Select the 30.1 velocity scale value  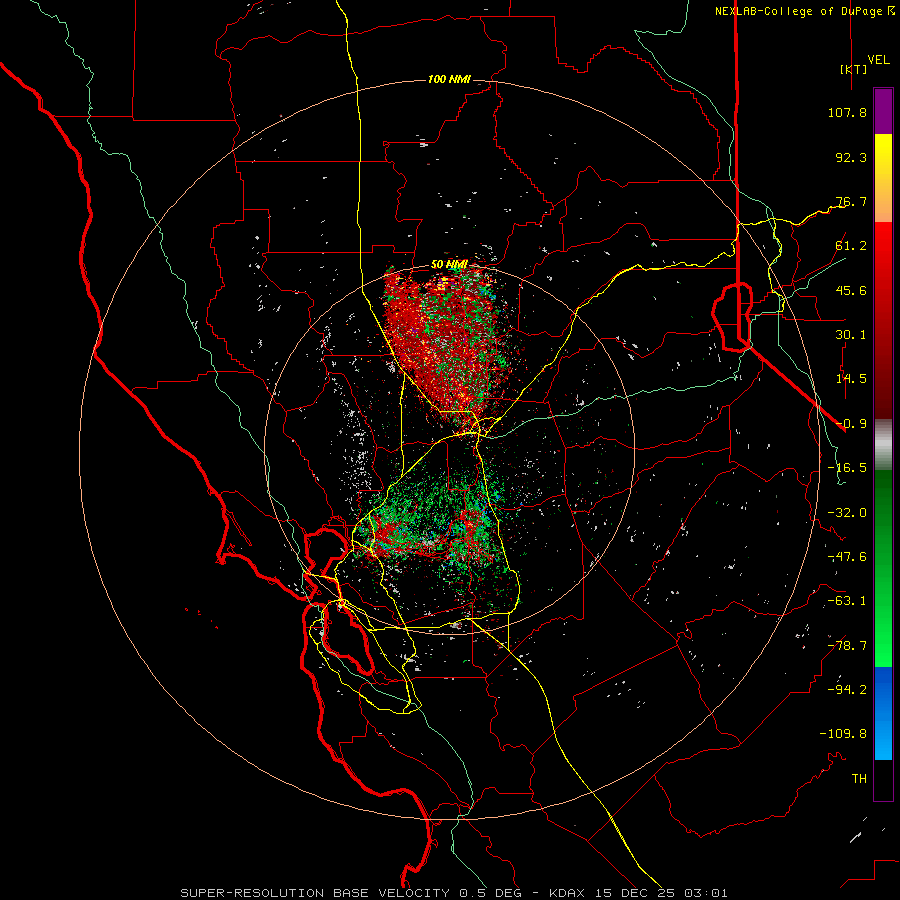(x=851, y=334)
